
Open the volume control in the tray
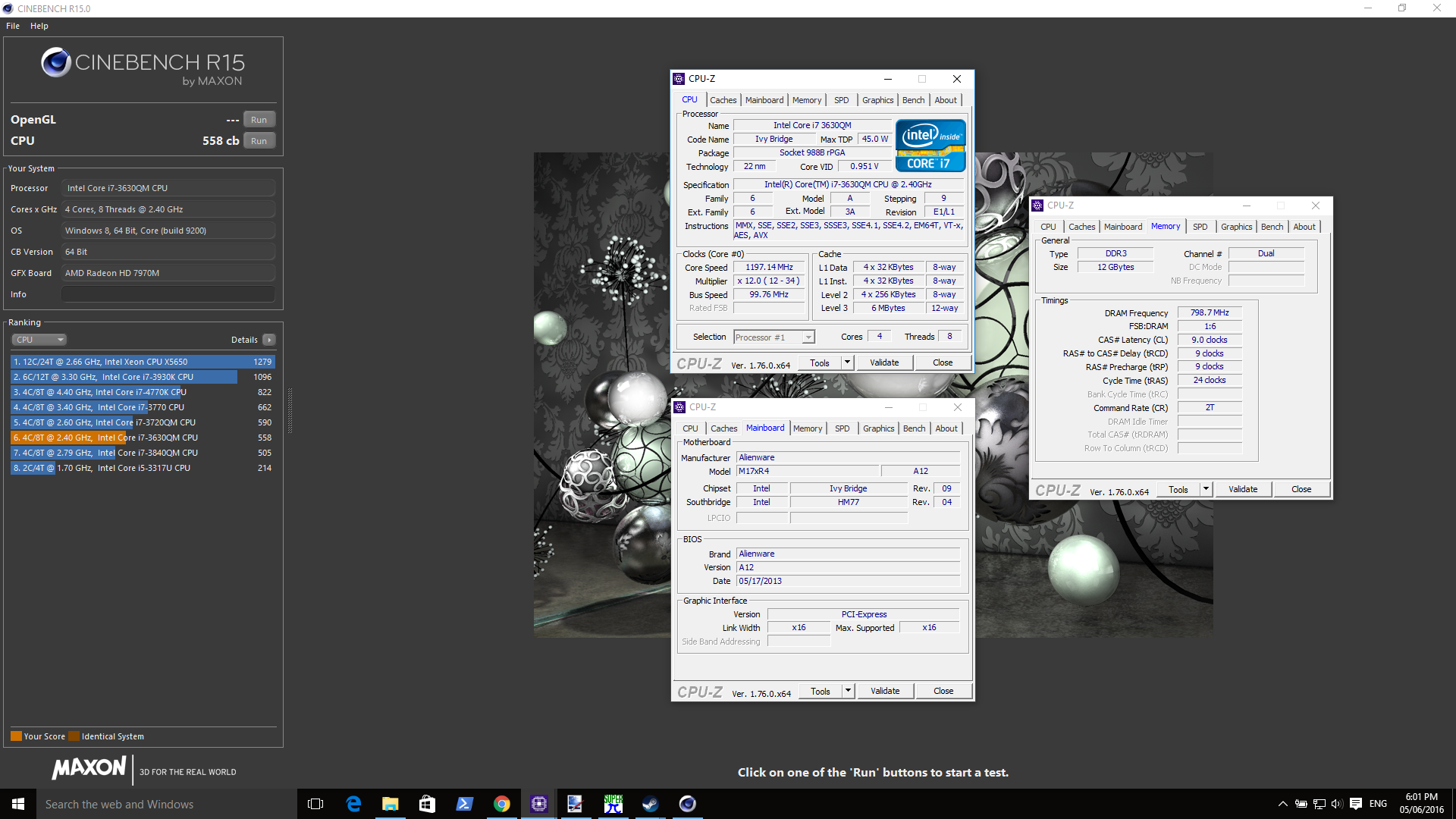pyautogui.click(x=1337, y=804)
